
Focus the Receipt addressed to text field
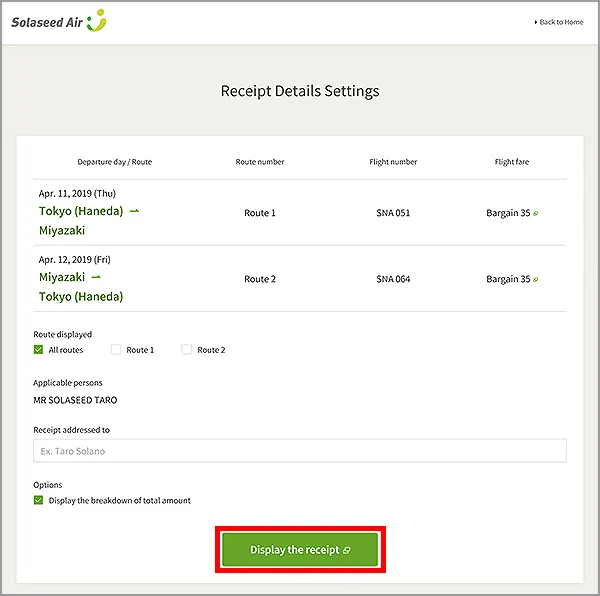[300, 451]
